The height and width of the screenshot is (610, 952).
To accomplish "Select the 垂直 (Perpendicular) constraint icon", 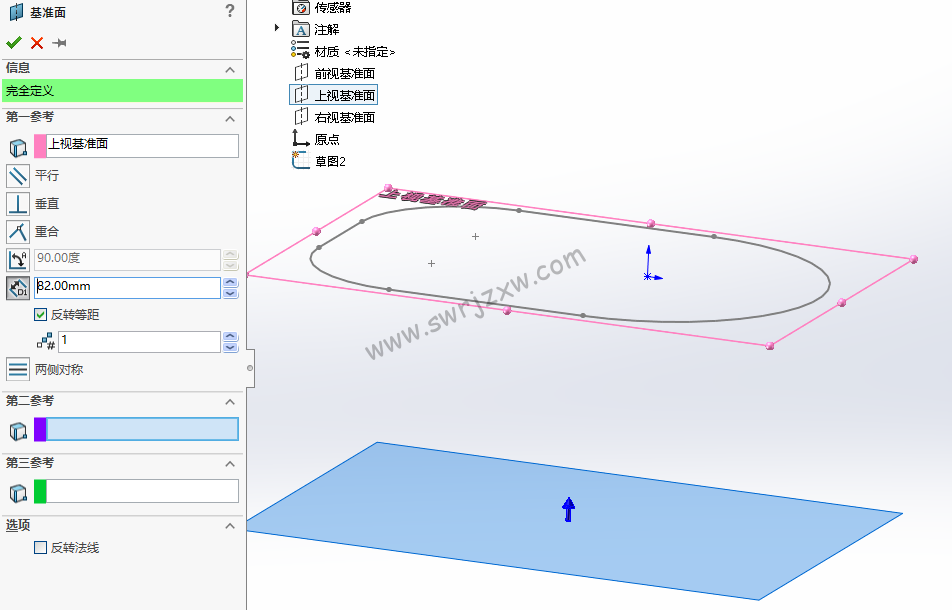I will click(17, 203).
